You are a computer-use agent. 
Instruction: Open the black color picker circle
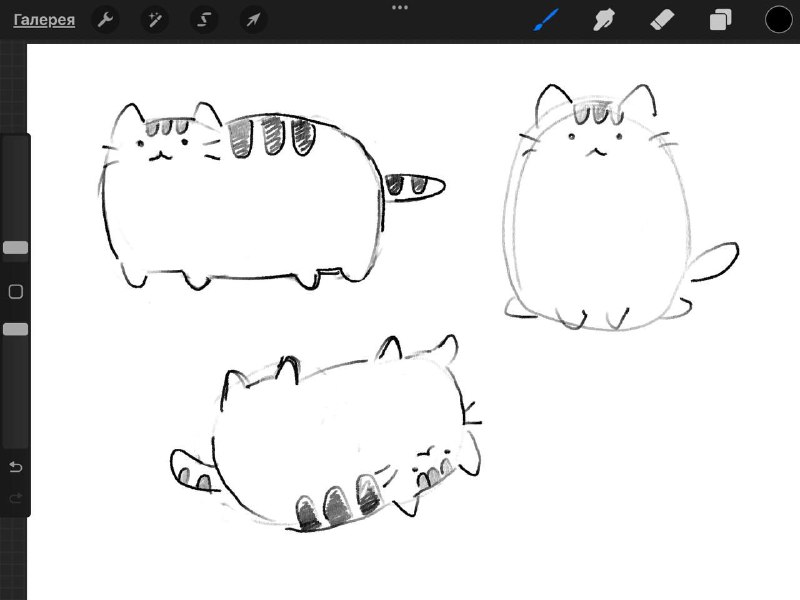[778, 20]
